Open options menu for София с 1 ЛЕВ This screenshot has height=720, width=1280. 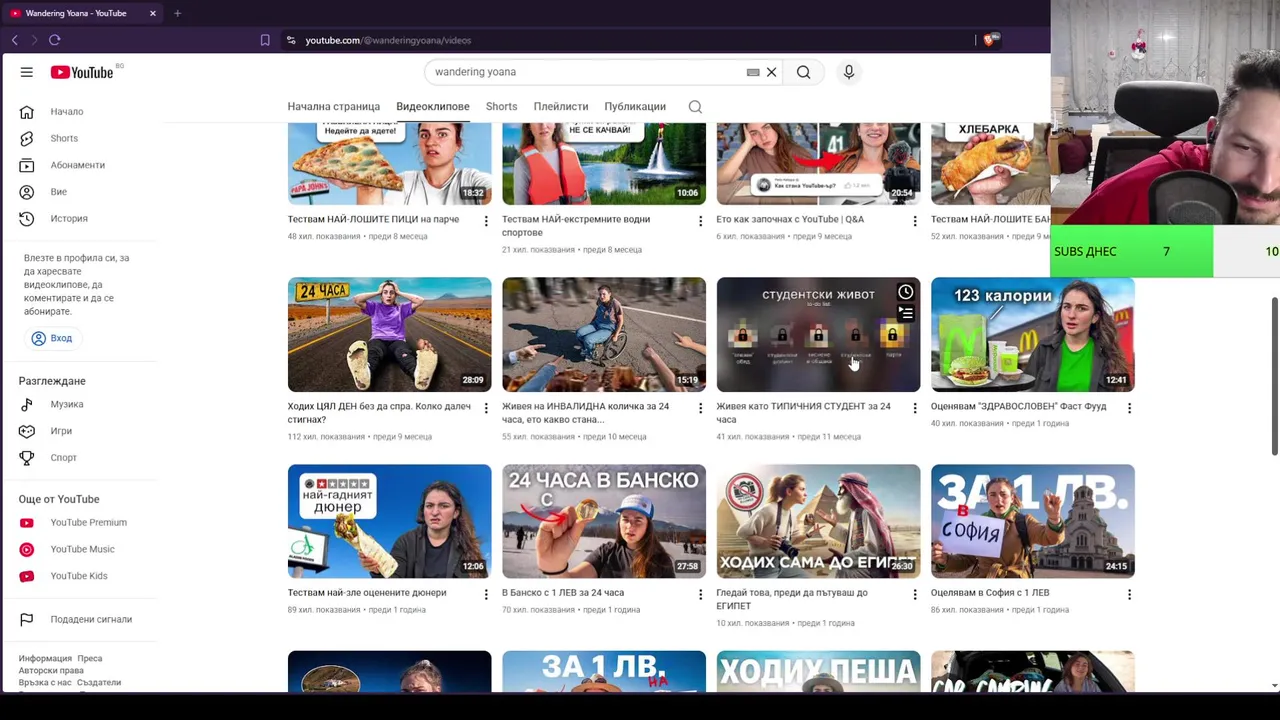tap(1129, 595)
